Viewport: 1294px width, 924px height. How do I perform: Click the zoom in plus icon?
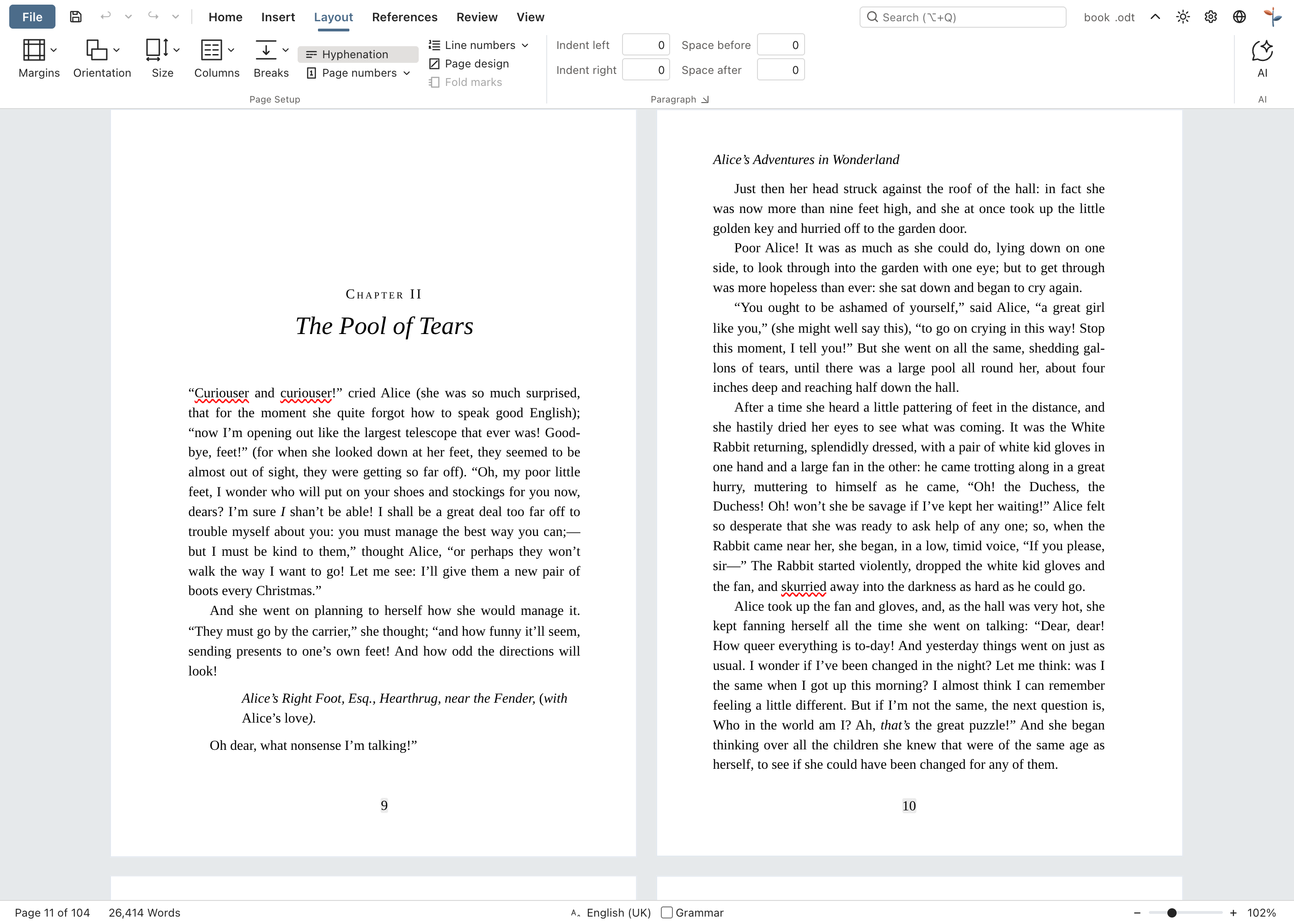click(1233, 912)
